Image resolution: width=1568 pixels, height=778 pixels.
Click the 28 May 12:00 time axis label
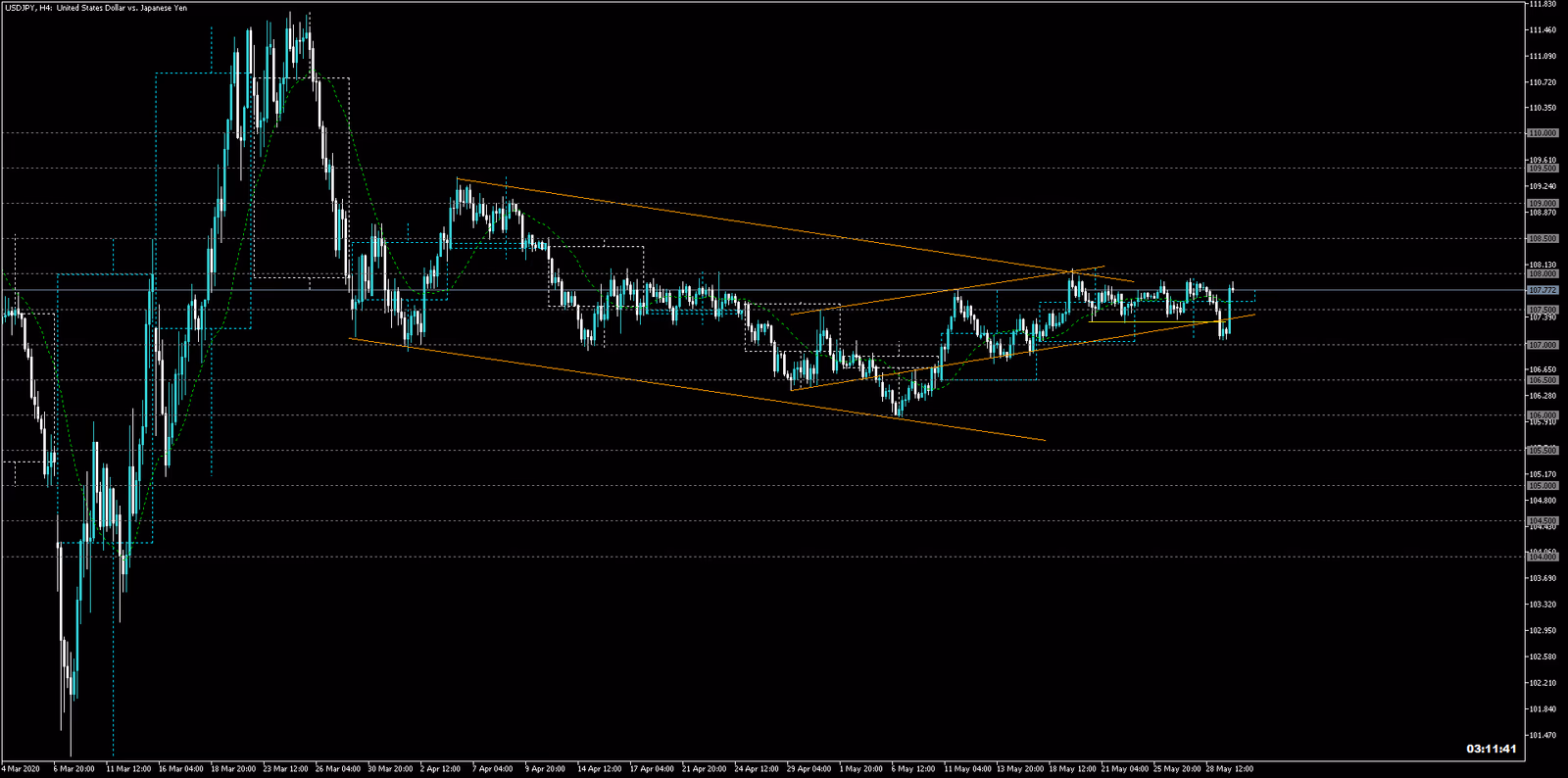[1229, 769]
